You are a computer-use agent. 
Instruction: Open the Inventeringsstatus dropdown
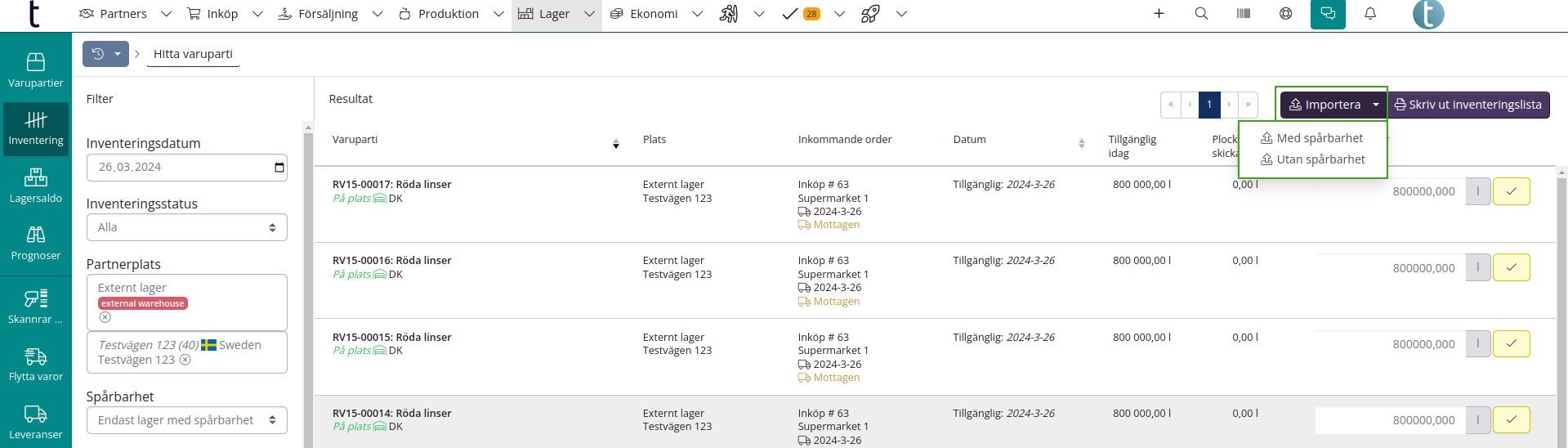186,227
